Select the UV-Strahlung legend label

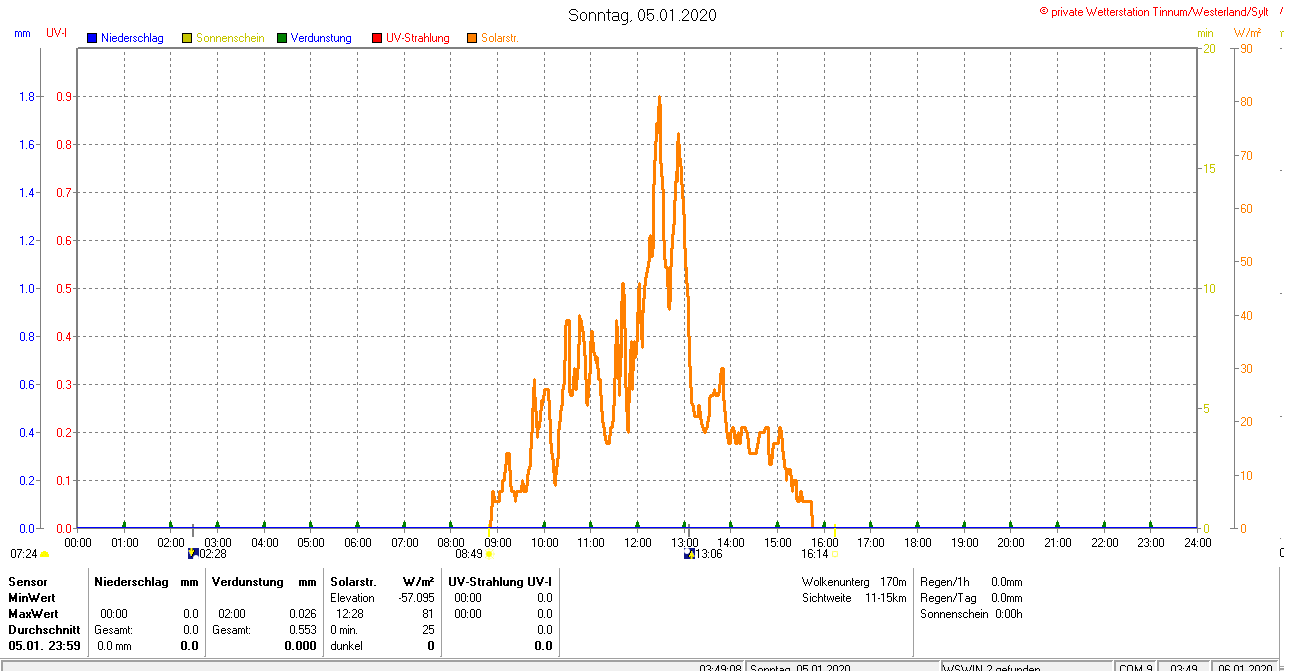tap(418, 38)
